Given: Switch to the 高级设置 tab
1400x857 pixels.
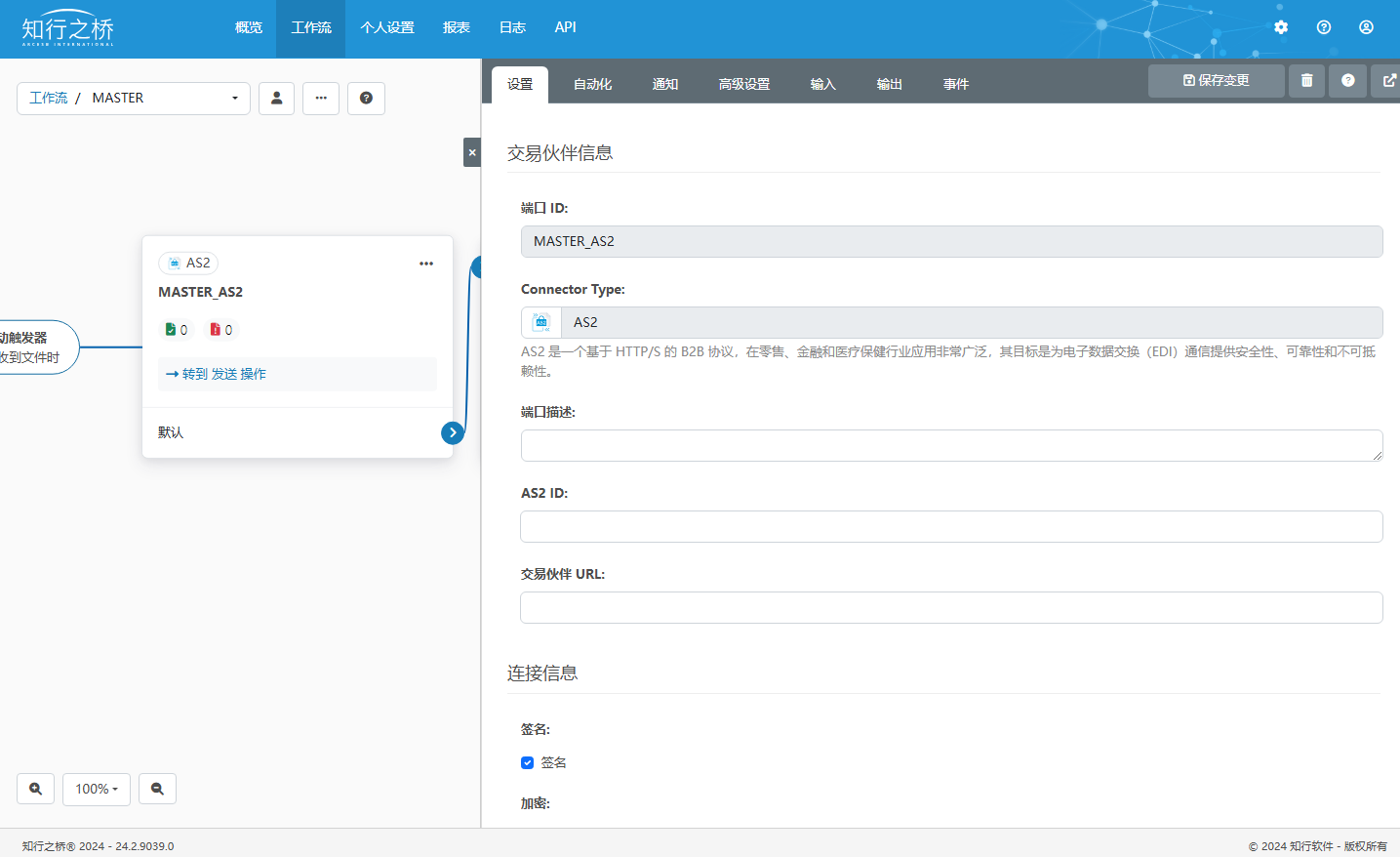Looking at the screenshot, I should tap(744, 84).
